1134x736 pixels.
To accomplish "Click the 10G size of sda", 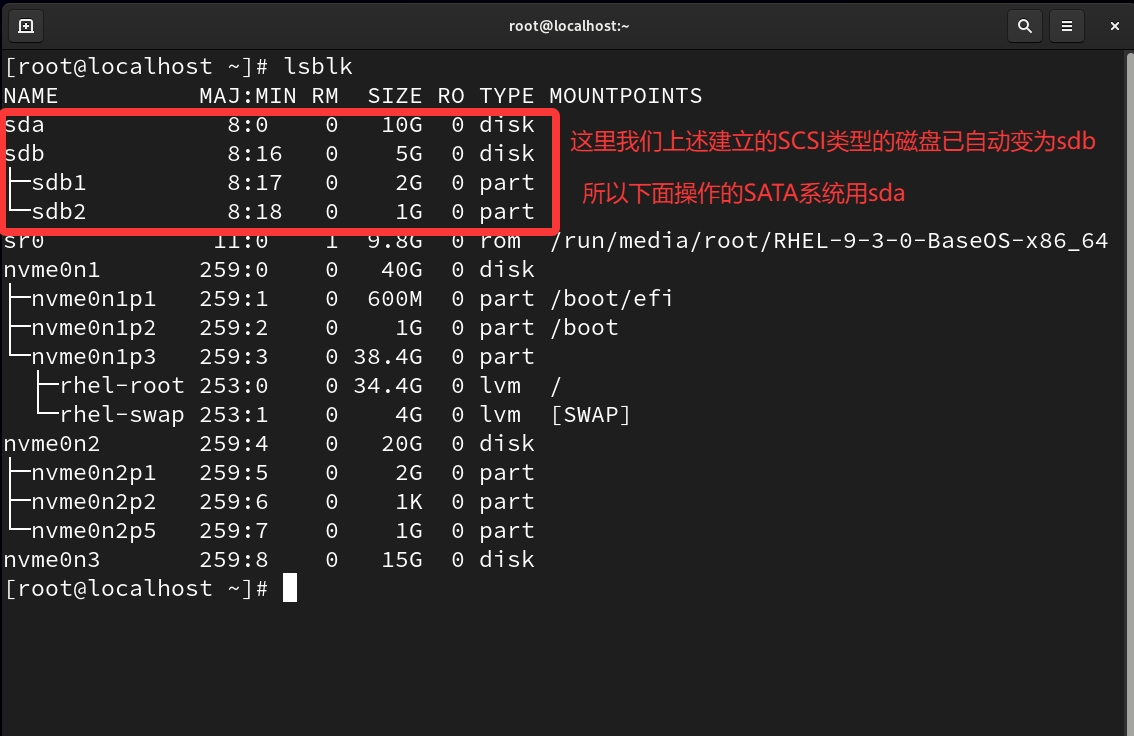I will tap(402, 125).
